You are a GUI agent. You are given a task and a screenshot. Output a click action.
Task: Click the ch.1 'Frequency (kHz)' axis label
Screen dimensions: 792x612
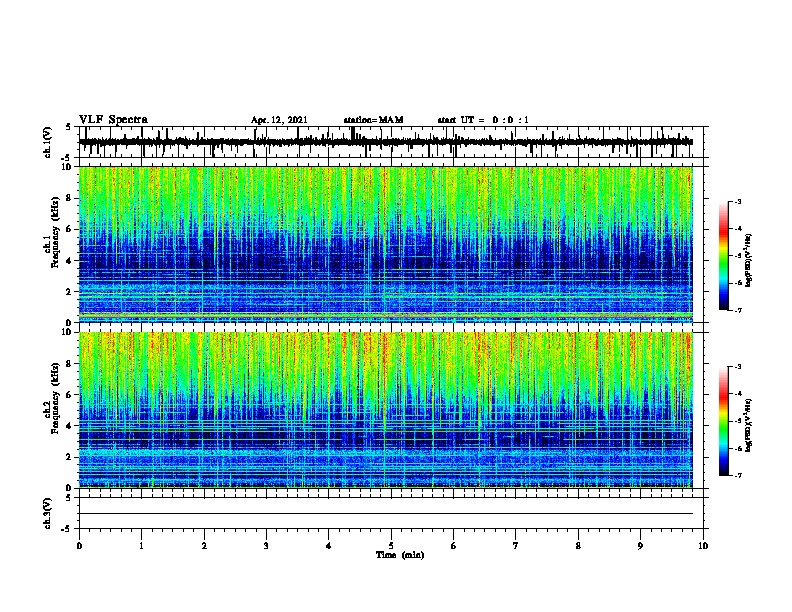pyautogui.click(x=55, y=232)
